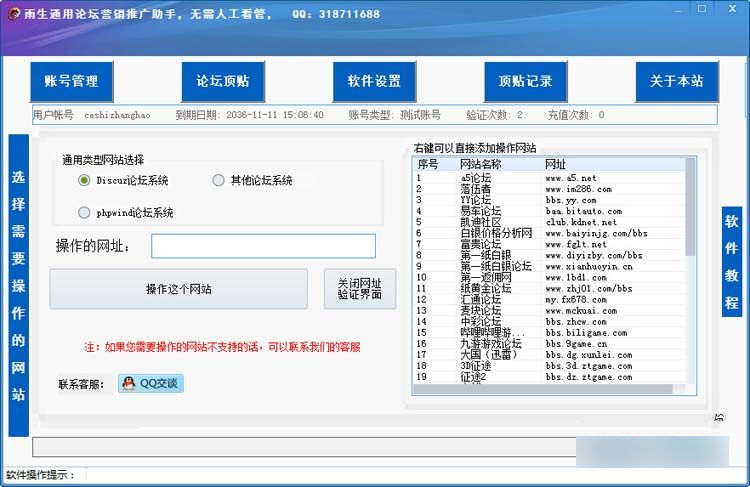Click the website list vertical scrollbar

point(690,270)
